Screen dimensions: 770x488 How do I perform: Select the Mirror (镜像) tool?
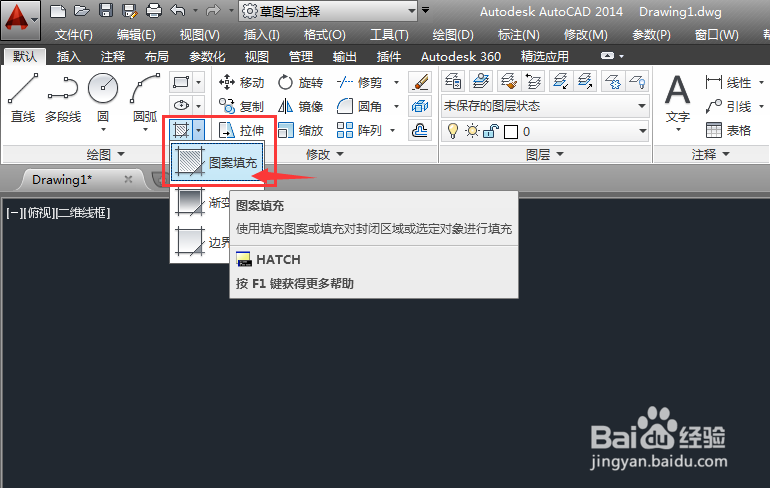[x=300, y=106]
